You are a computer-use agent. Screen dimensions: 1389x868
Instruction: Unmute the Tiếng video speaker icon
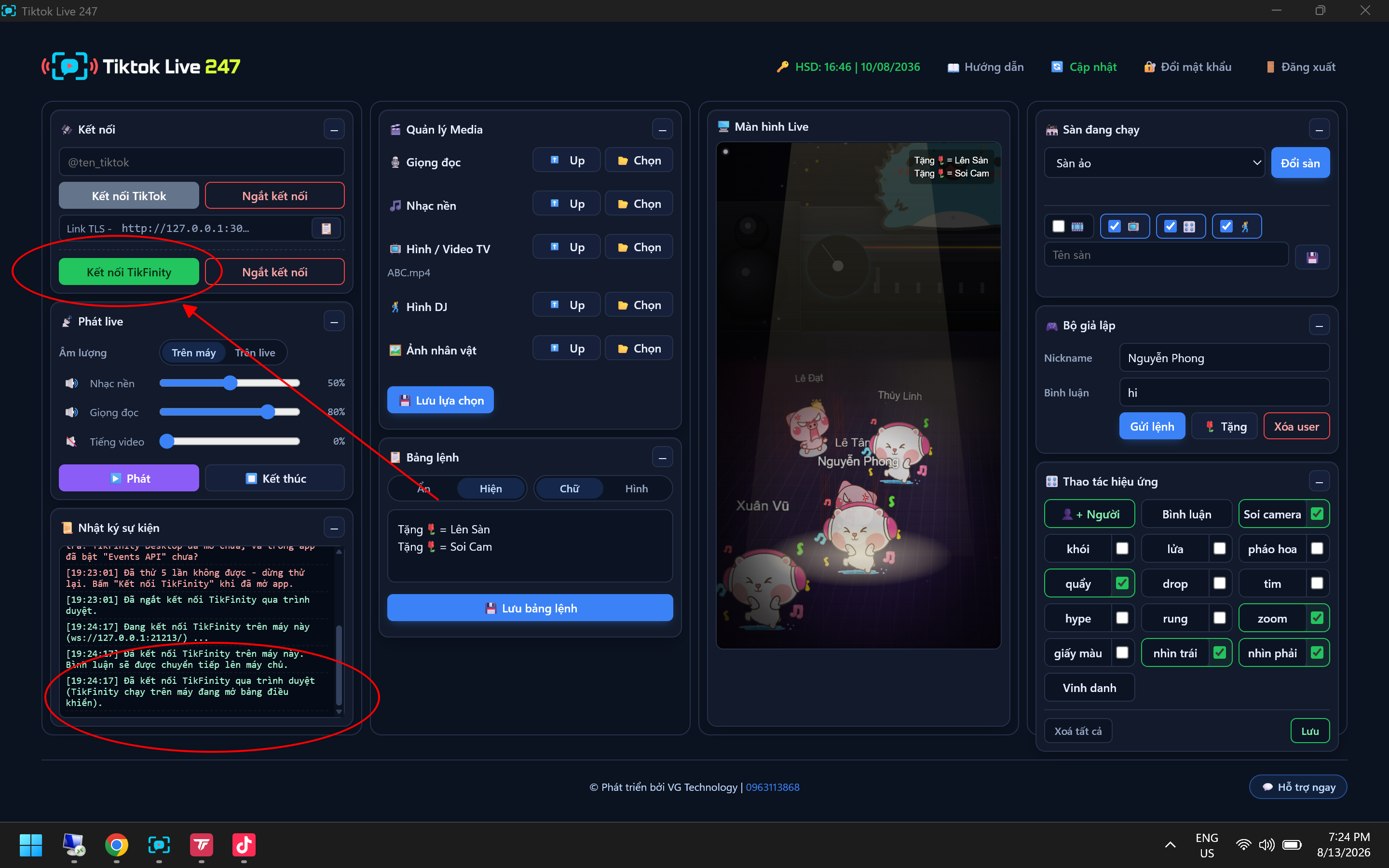coord(71,441)
